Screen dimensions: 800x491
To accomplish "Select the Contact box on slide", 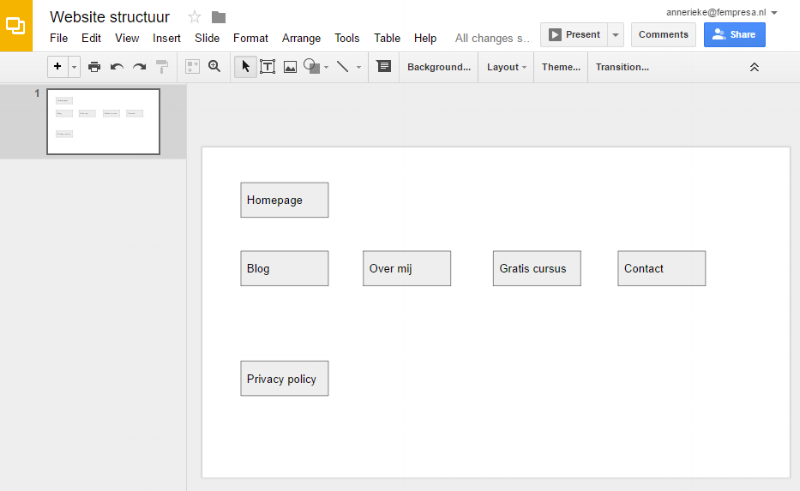I will 662,268.
